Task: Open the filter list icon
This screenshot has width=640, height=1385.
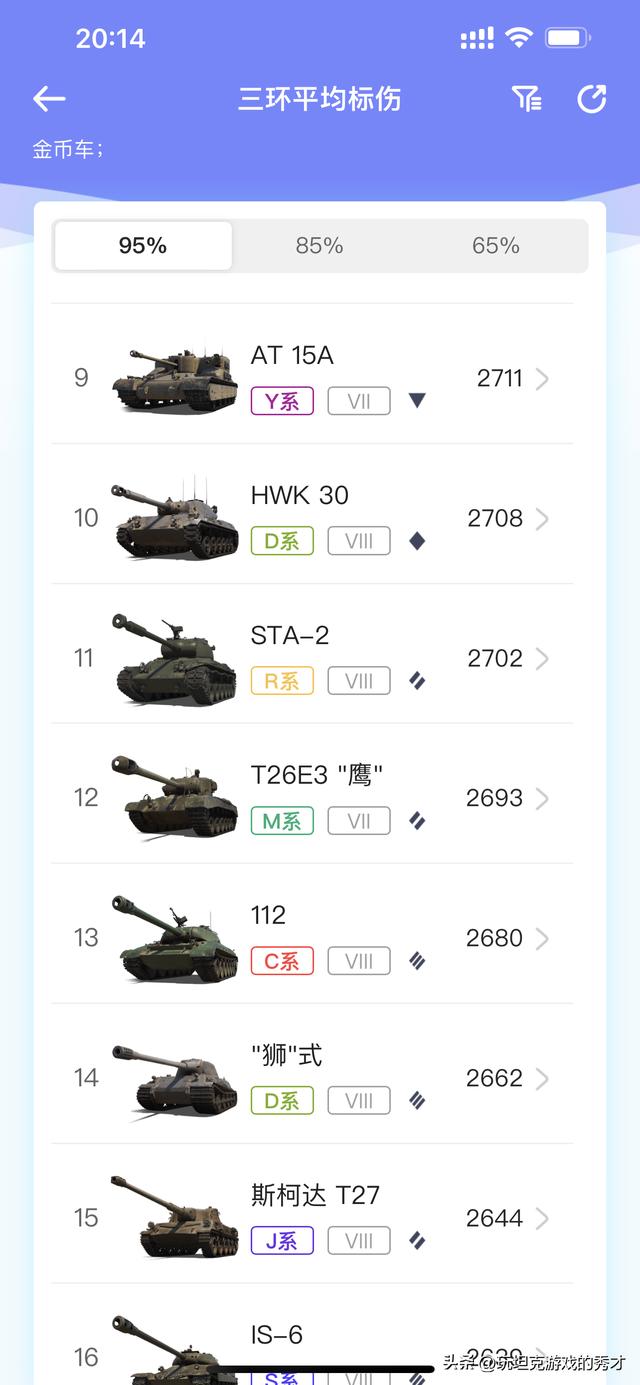Action: (x=526, y=98)
